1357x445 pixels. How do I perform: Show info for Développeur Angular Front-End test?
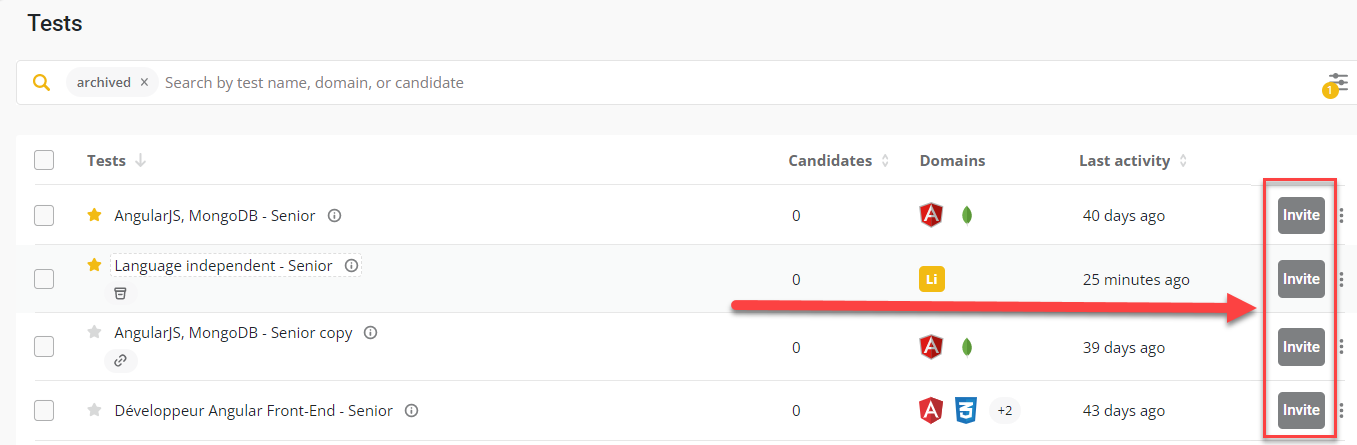pos(411,410)
